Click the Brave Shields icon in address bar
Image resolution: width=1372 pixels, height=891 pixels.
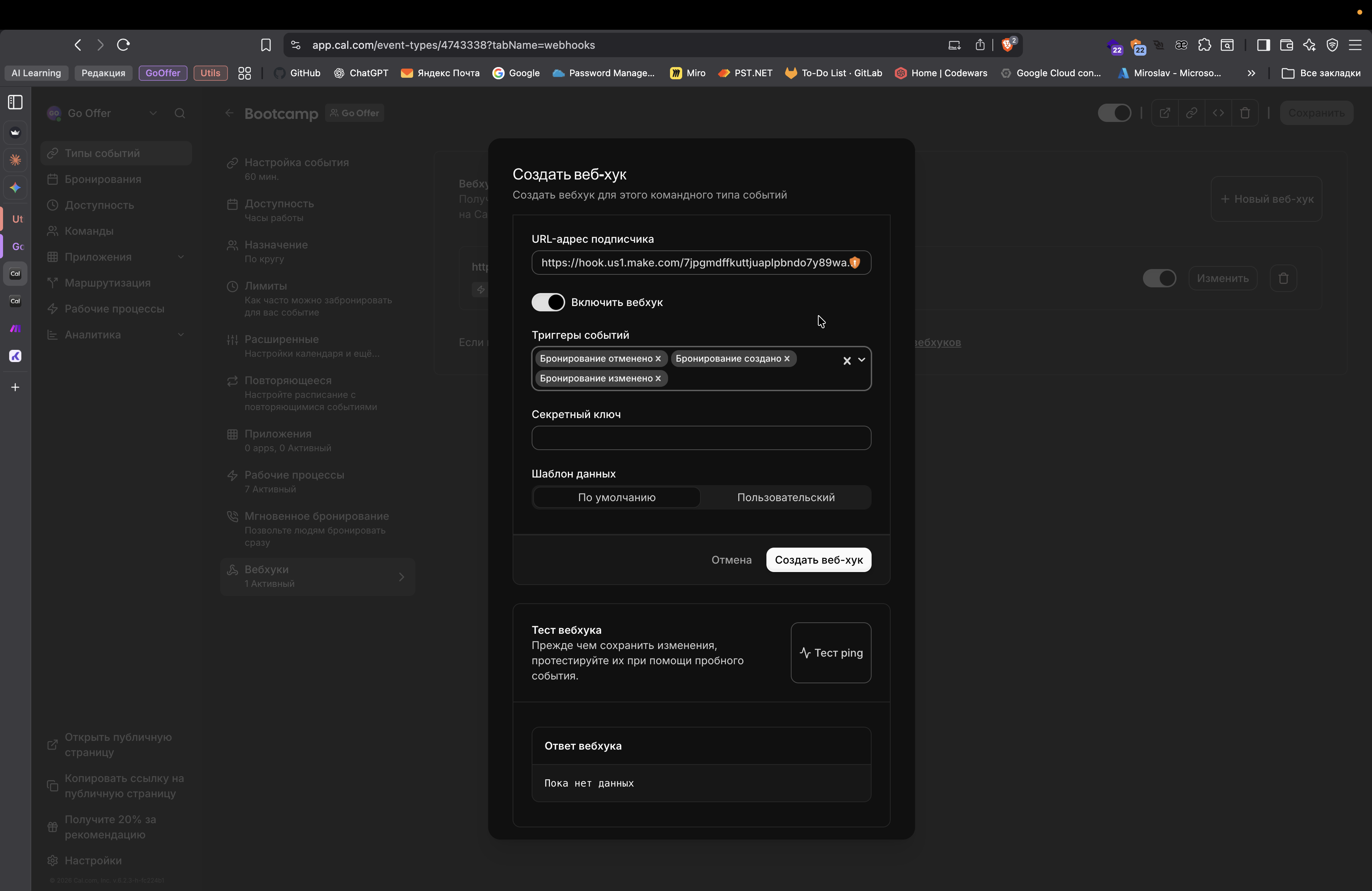pyautogui.click(x=1008, y=45)
